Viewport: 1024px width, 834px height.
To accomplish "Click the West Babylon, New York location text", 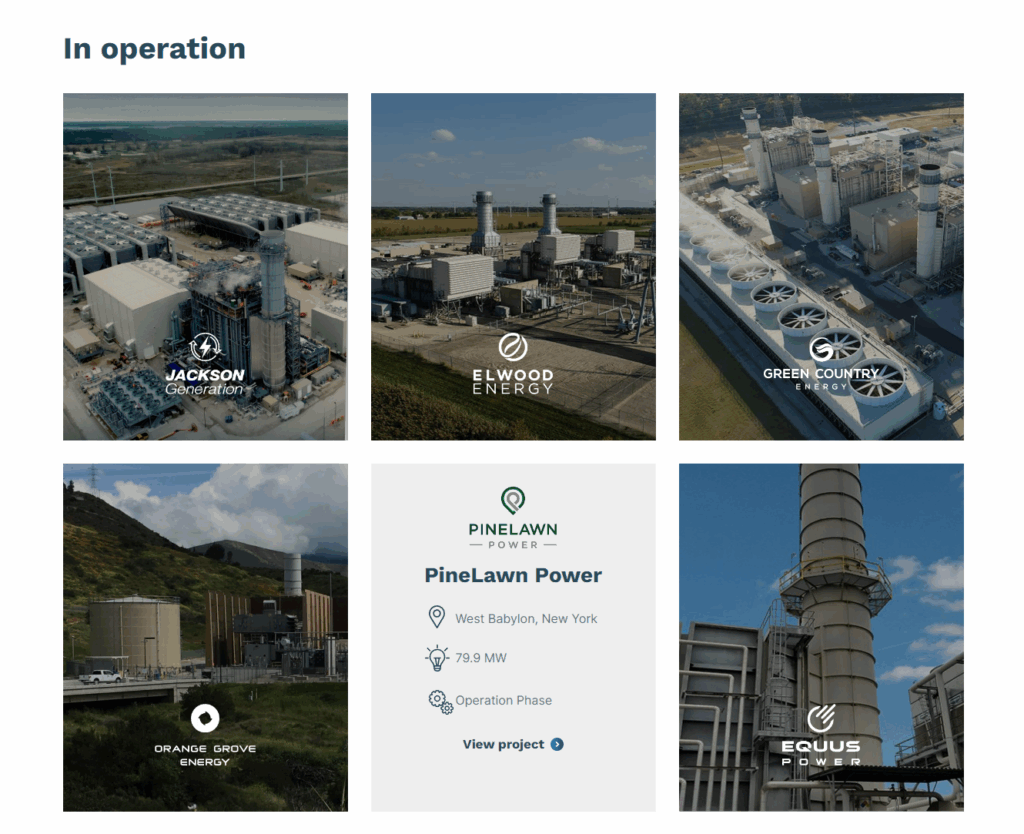I will pyautogui.click(x=526, y=619).
